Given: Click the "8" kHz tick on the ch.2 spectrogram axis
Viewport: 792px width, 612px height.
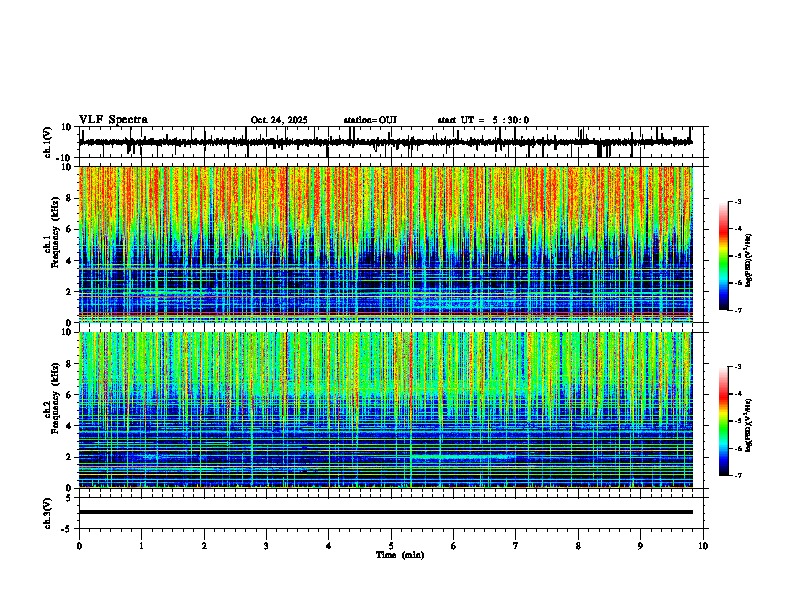Looking at the screenshot, I should [x=69, y=364].
